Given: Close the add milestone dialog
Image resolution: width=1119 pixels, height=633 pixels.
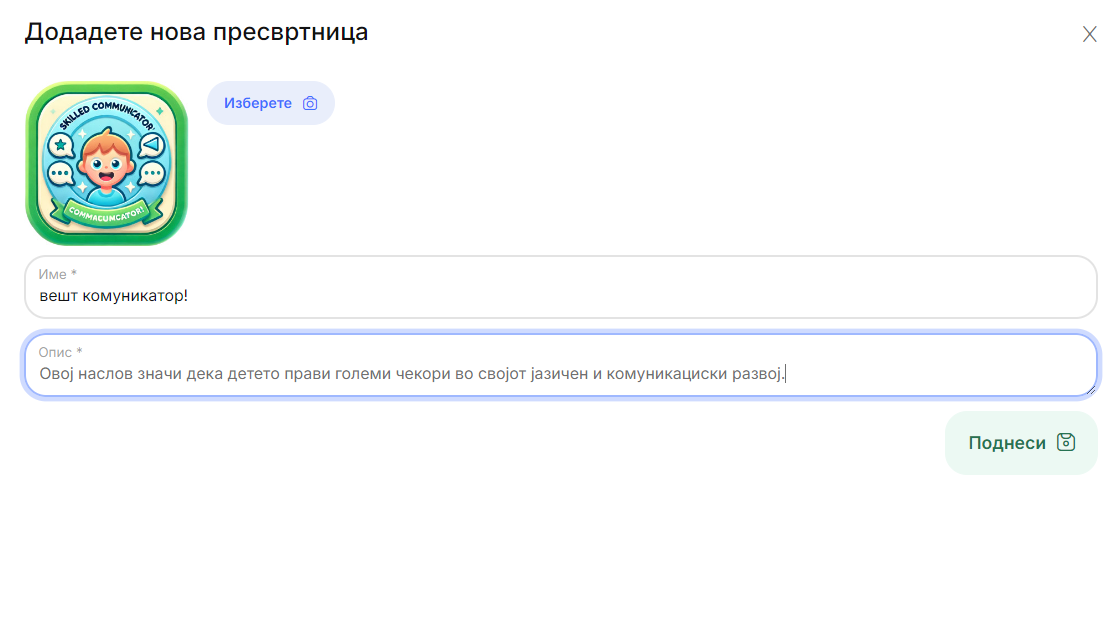Looking at the screenshot, I should [x=1089, y=34].
